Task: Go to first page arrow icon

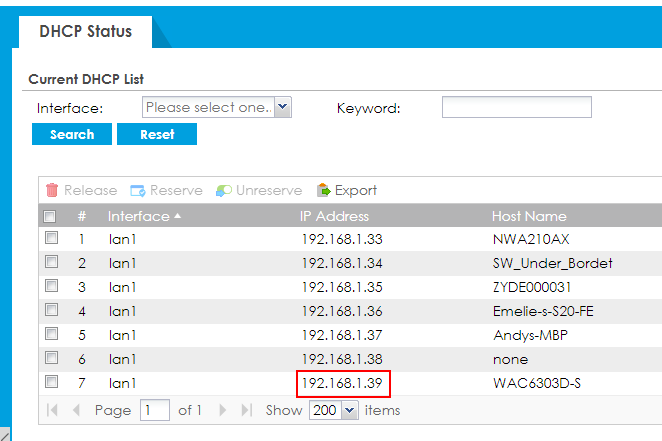Action: tap(52, 410)
